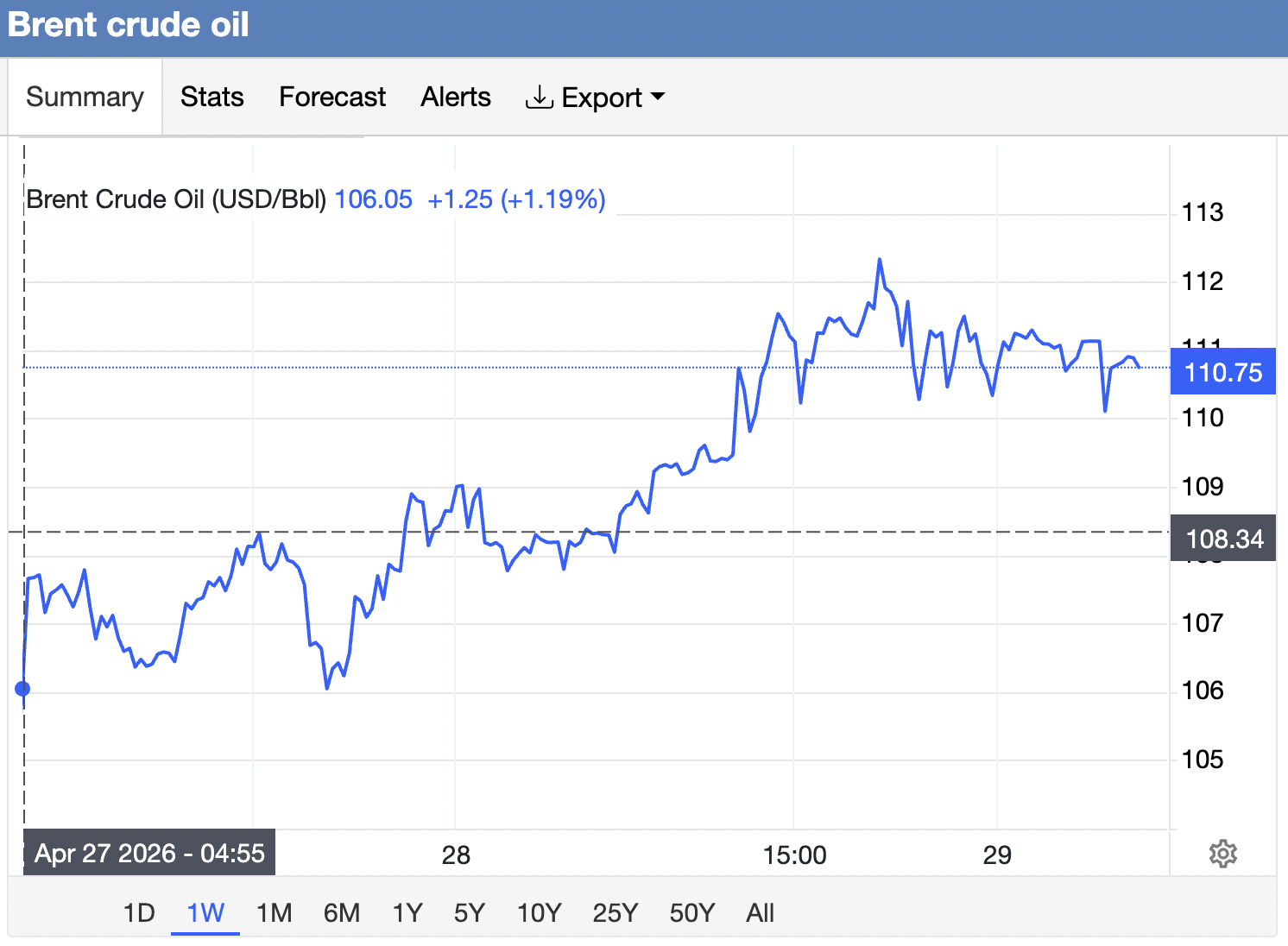
Task: Click the Brent crude oil header title
Action: pos(129,25)
